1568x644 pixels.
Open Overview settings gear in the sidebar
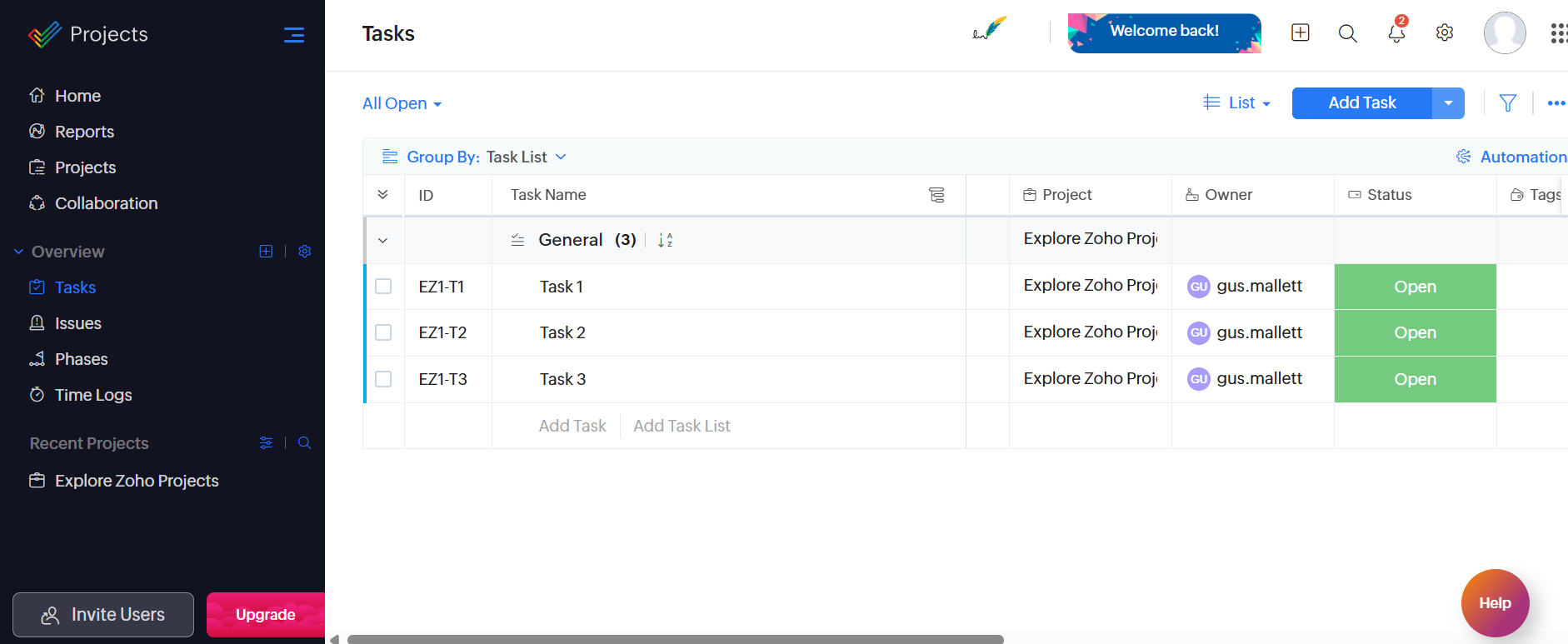[305, 251]
